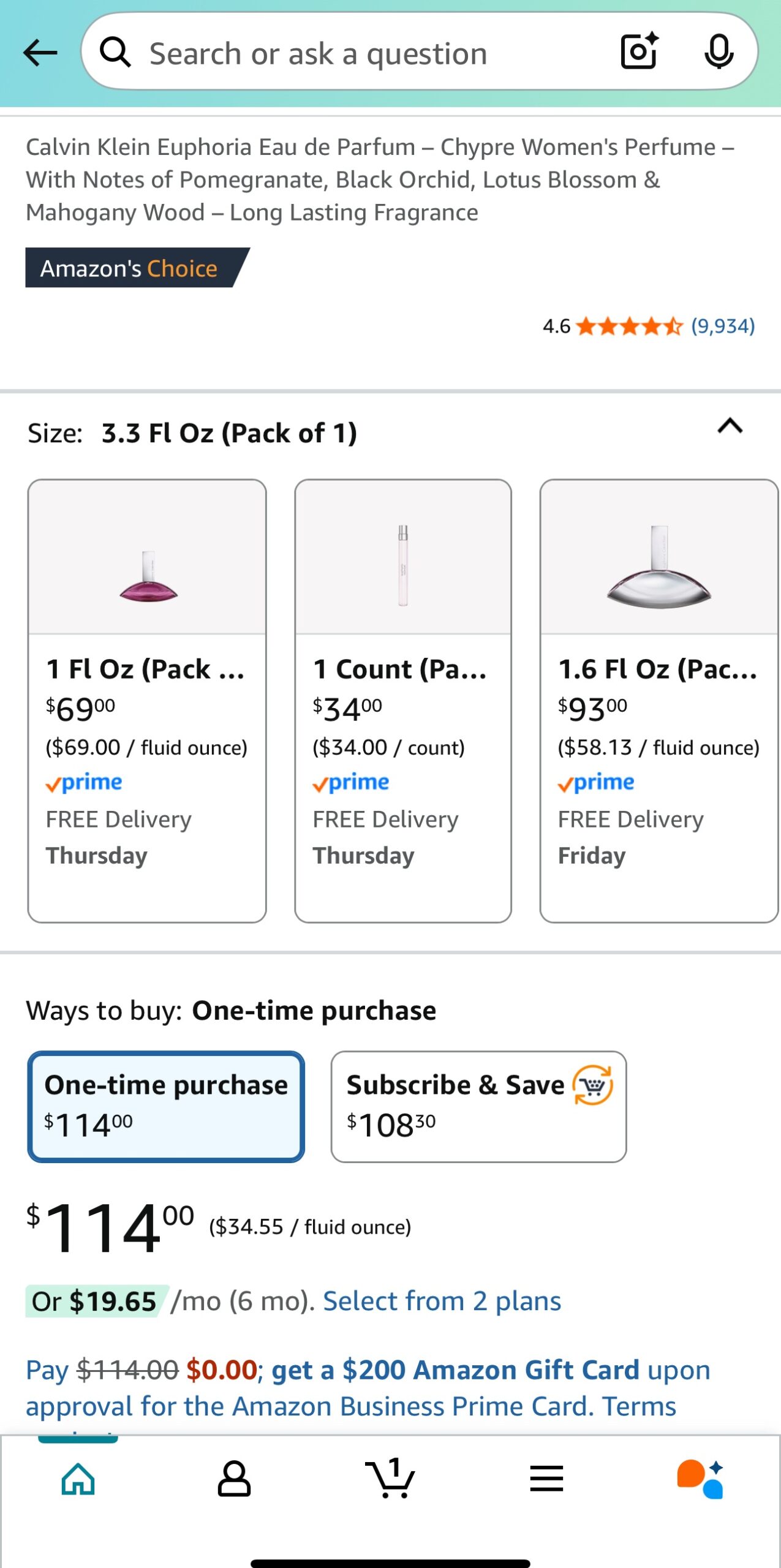Choose the 1 Count size option
781x1568 pixels.
click(x=403, y=701)
